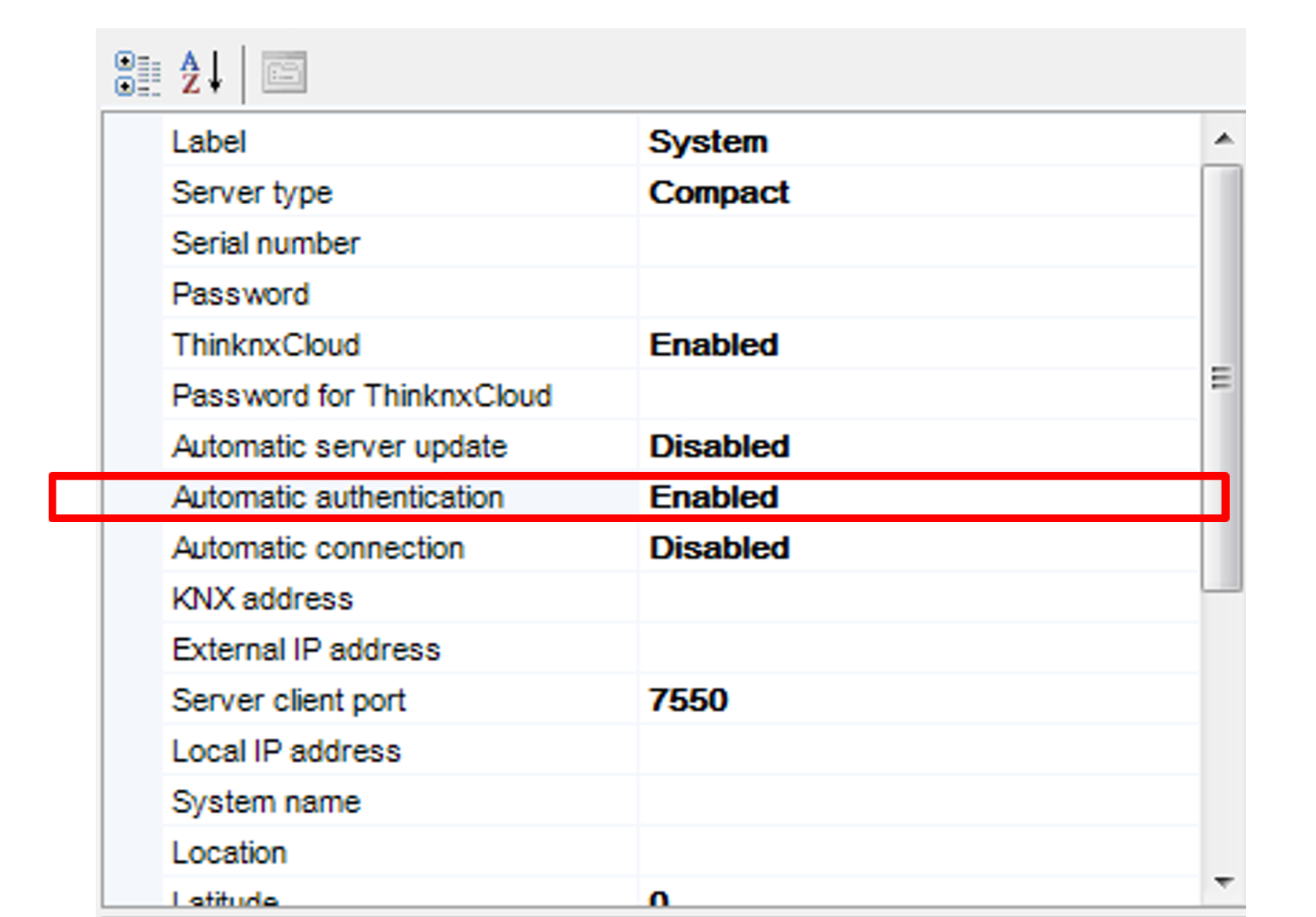The width and height of the screenshot is (1316, 917).
Task: Select the Label property row
Action: [x=209, y=142]
